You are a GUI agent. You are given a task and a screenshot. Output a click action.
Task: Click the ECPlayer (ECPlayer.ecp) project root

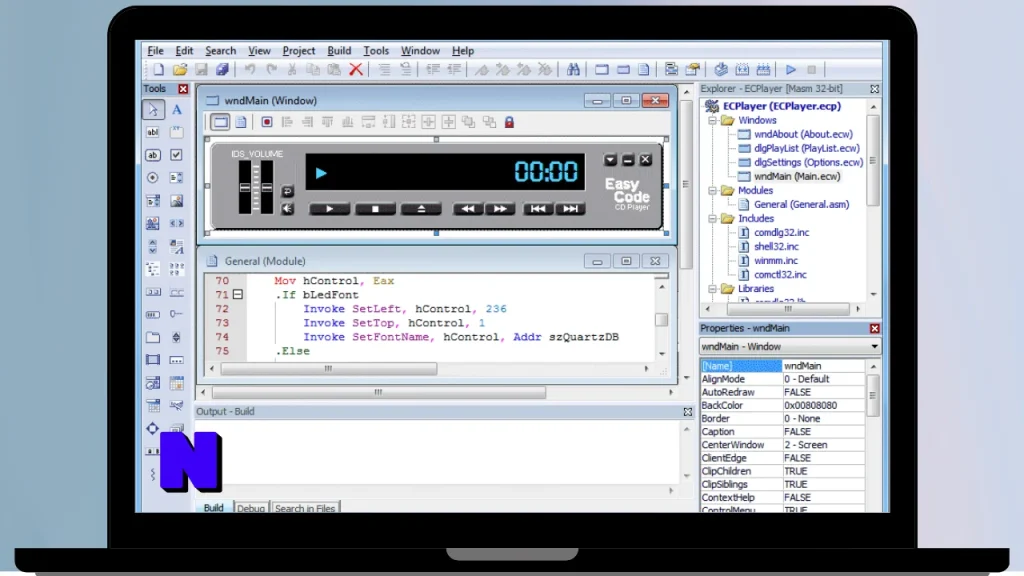[782, 106]
